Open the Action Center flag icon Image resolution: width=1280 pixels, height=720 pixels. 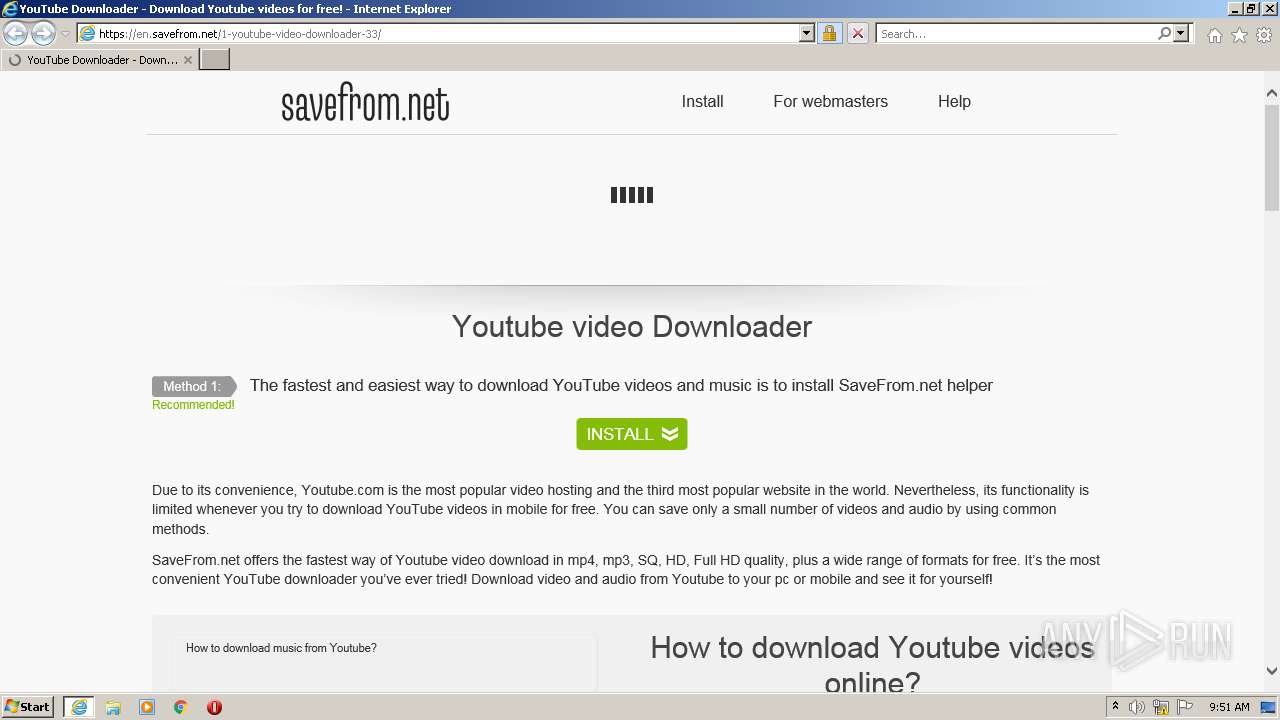point(1185,707)
